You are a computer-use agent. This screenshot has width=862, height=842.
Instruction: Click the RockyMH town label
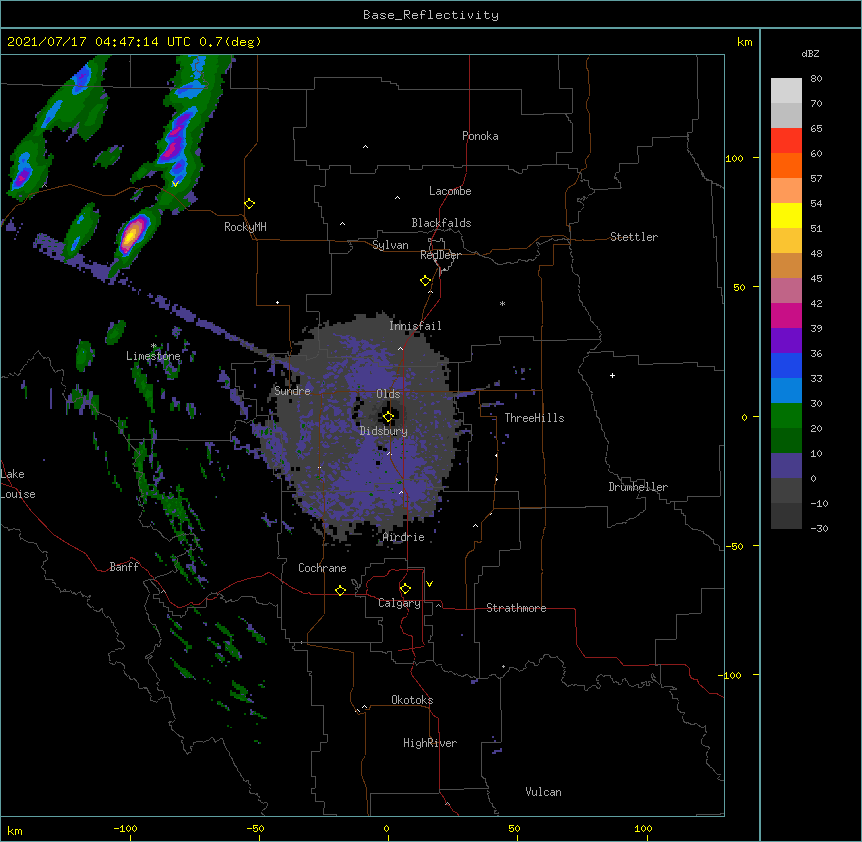[245, 227]
